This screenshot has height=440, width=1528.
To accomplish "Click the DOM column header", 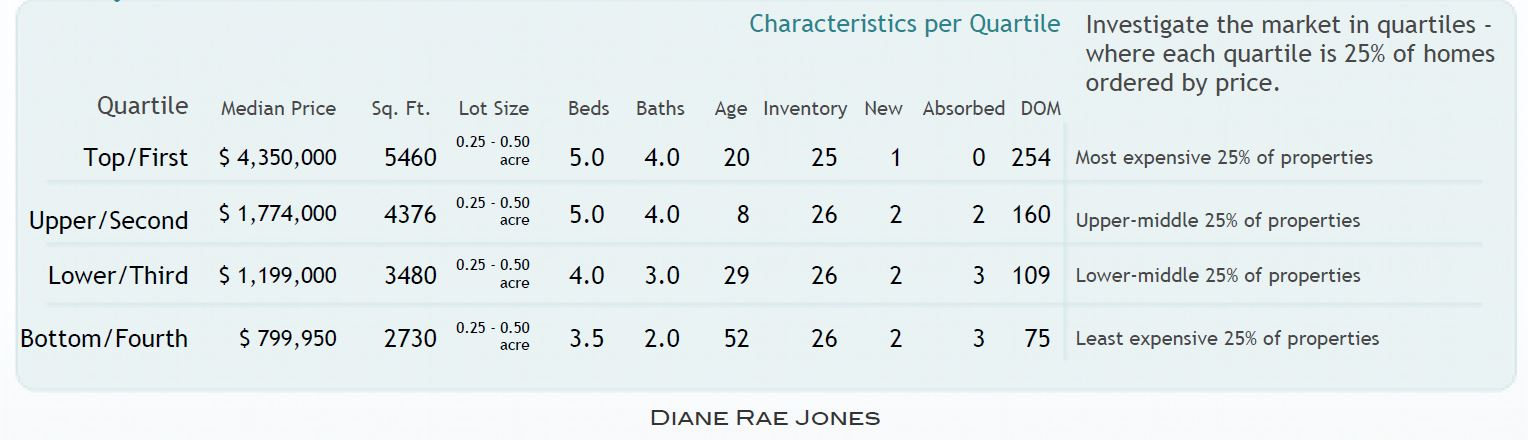I will 1040,109.
